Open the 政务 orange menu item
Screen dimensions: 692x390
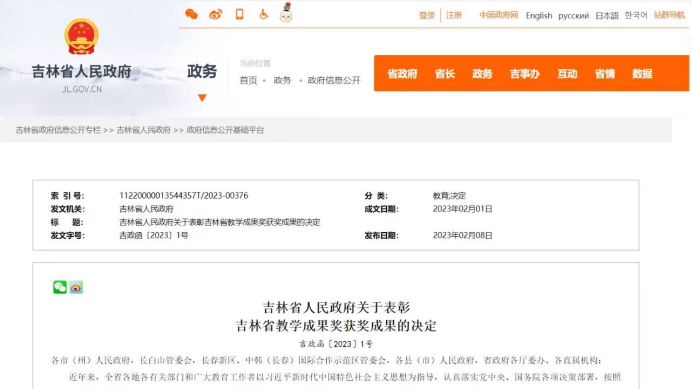(x=482, y=74)
